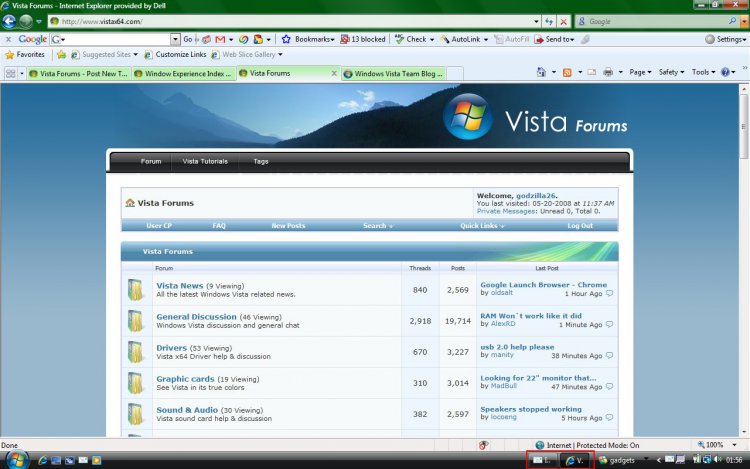Open the zoom level dropdown arrow
This screenshot has height=469, width=750.
point(734,445)
